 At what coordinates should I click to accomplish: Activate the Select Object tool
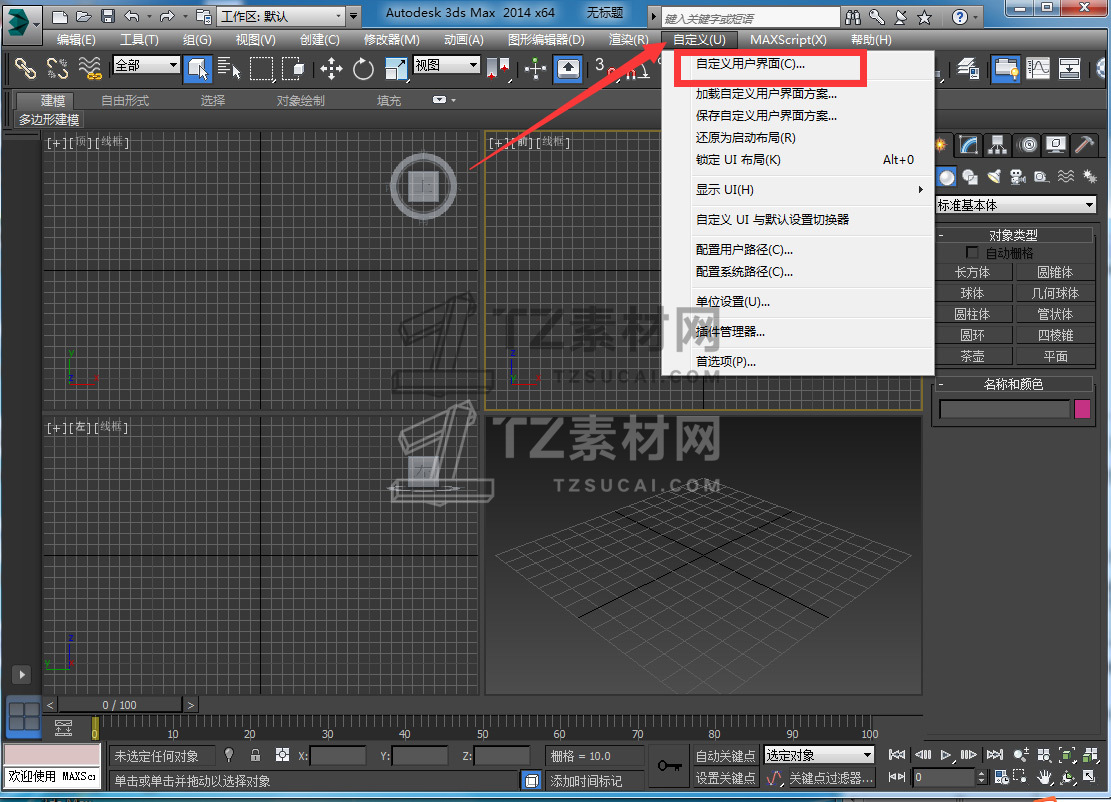pos(198,69)
